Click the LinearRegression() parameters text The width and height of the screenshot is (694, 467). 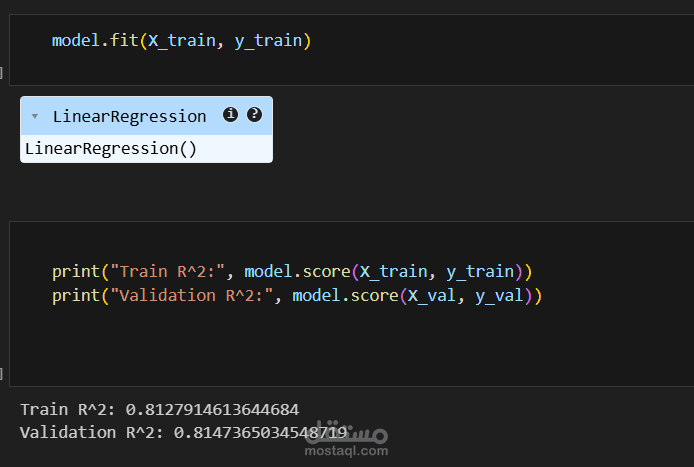coord(110,149)
